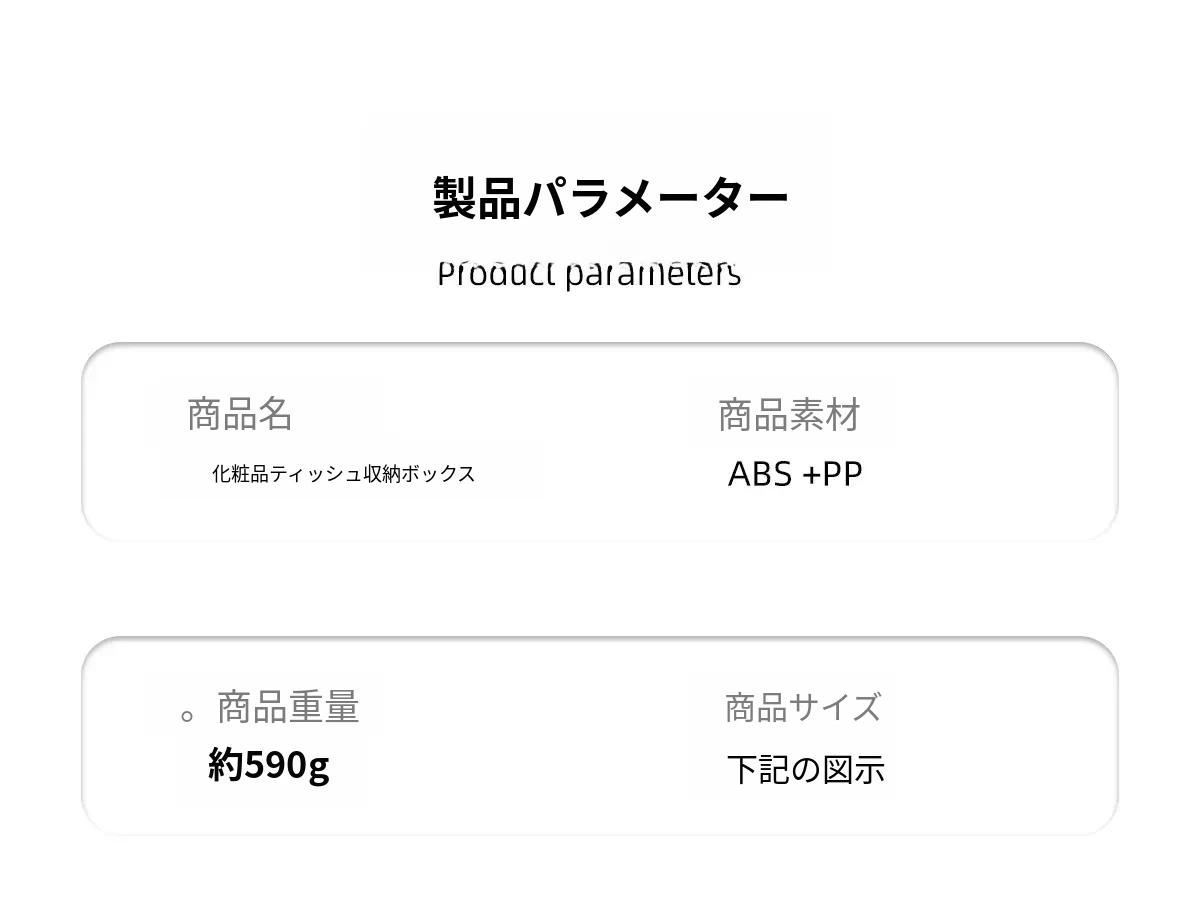The height and width of the screenshot is (908, 1200).
Task: Click the word 'parameters' in the subtitle
Action: point(653,274)
